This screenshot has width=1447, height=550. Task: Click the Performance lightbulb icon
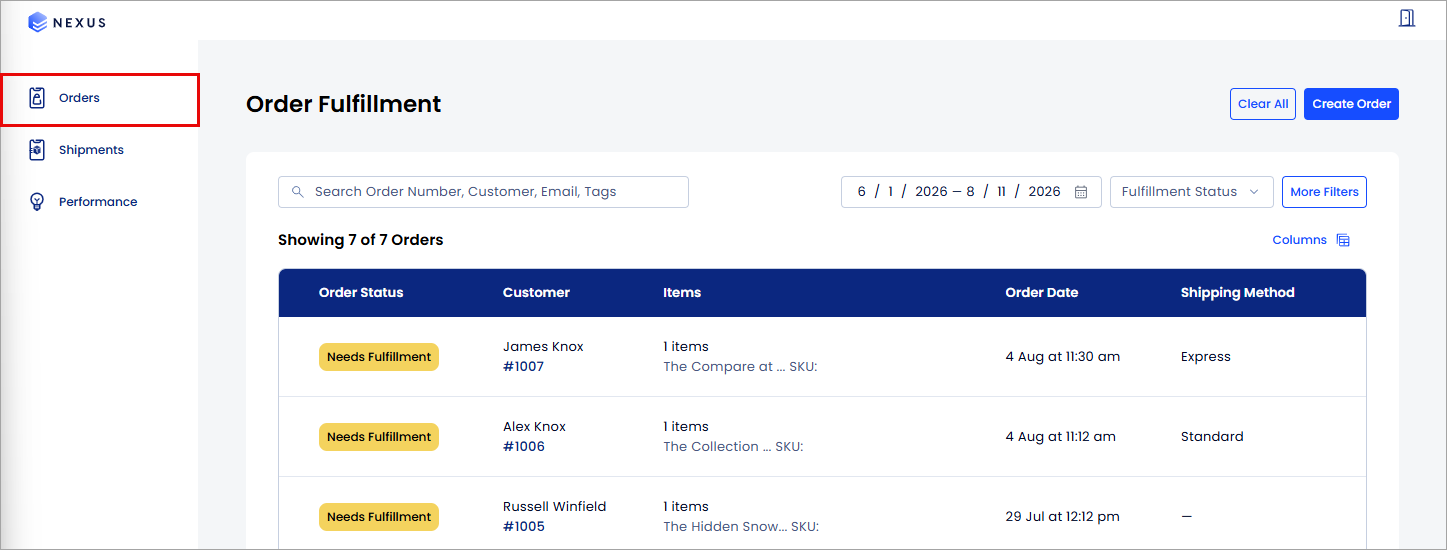point(37,202)
